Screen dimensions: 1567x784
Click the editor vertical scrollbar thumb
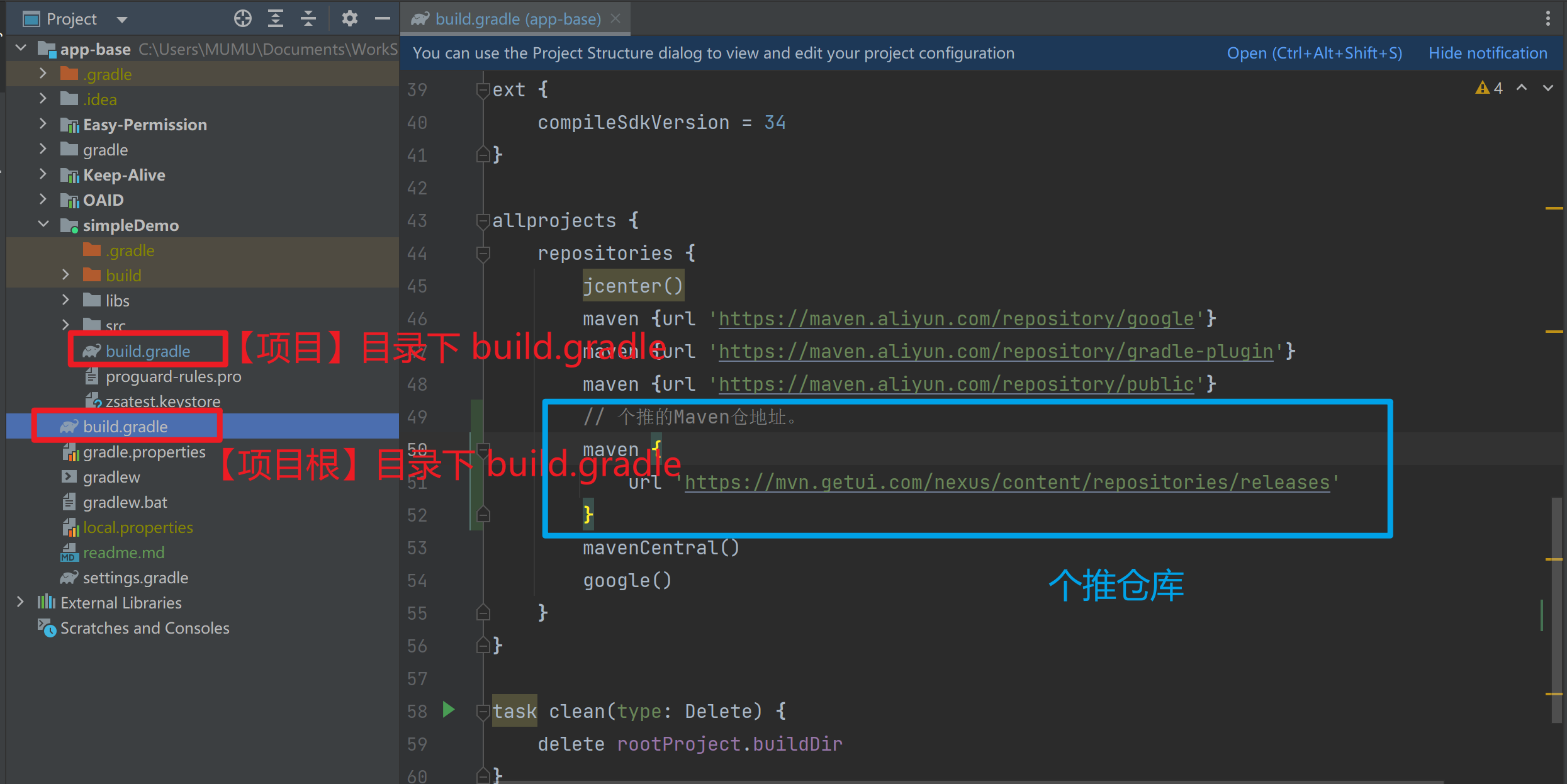1557,610
